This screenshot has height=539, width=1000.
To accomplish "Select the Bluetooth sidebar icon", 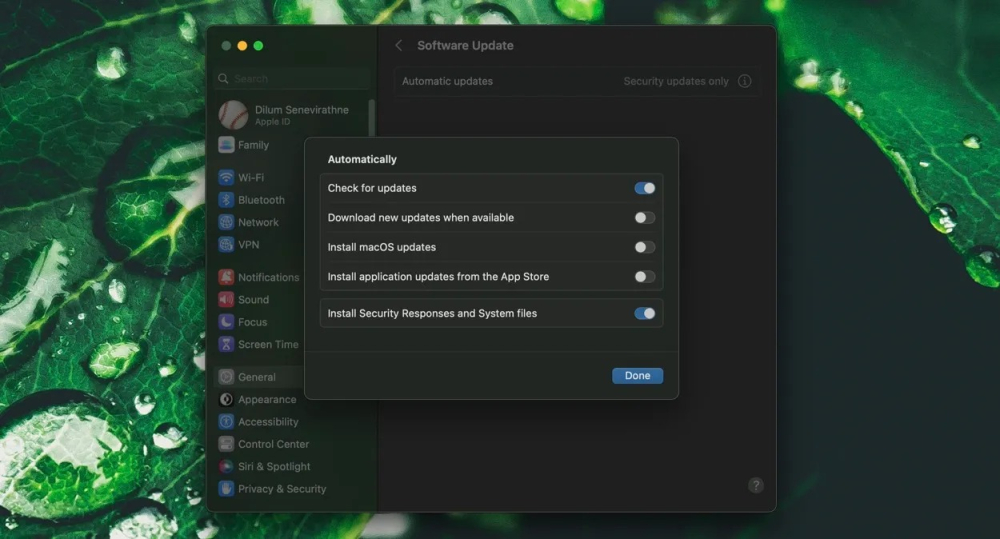I will (227, 200).
